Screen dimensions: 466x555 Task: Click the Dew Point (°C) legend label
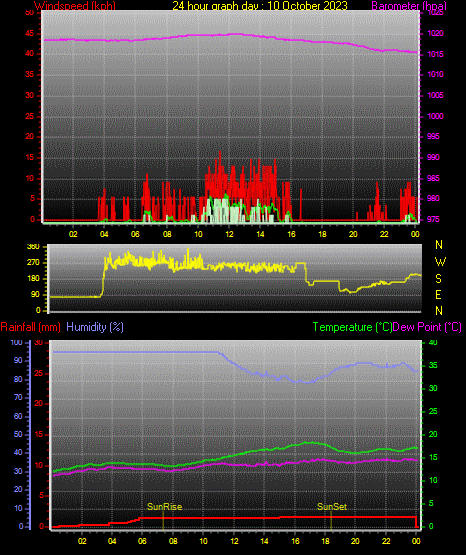(x=427, y=327)
